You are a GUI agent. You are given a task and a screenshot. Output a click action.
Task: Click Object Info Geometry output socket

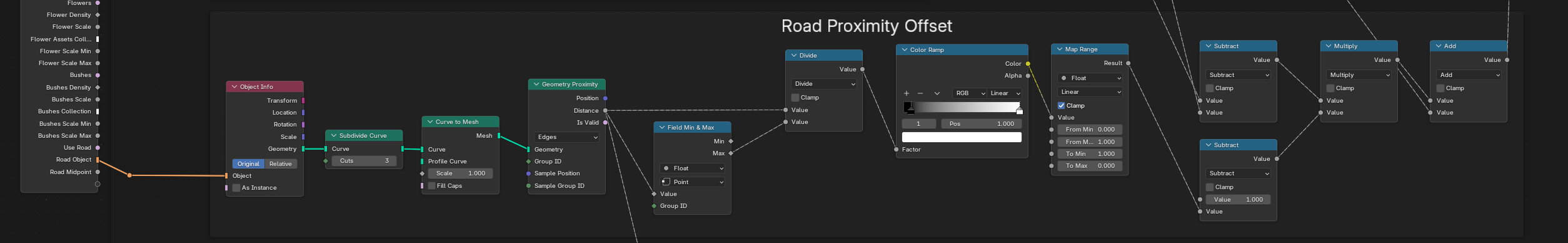tap(303, 149)
